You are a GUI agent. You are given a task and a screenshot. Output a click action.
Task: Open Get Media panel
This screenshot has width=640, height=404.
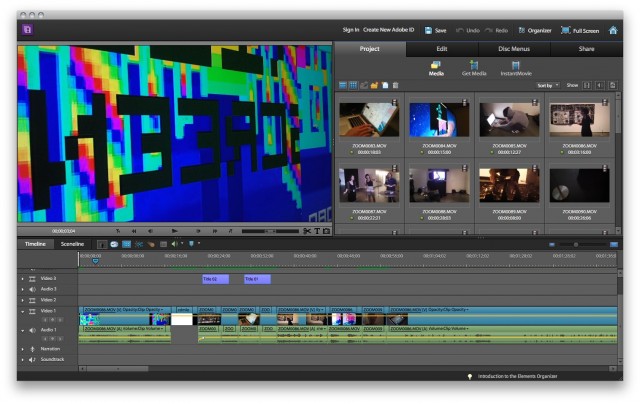tap(473, 68)
